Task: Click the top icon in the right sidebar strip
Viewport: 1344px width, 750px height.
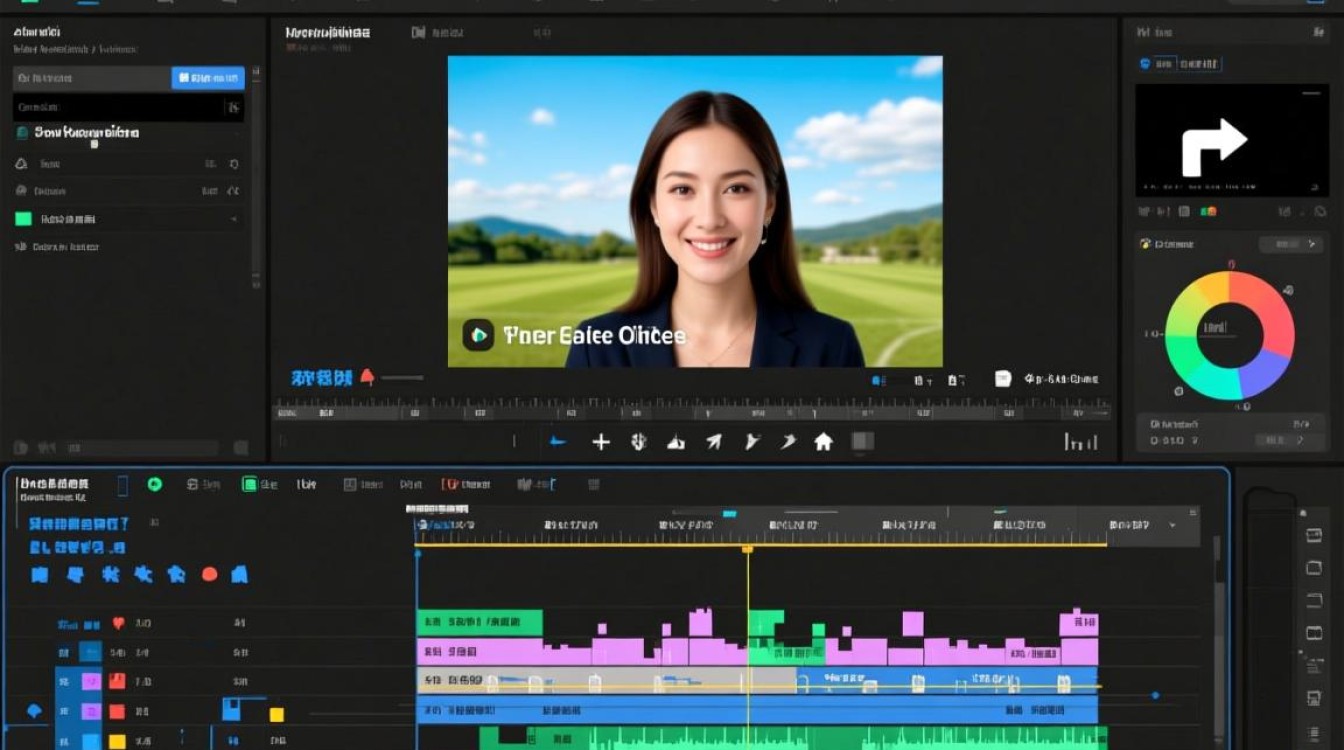Action: point(1314,535)
